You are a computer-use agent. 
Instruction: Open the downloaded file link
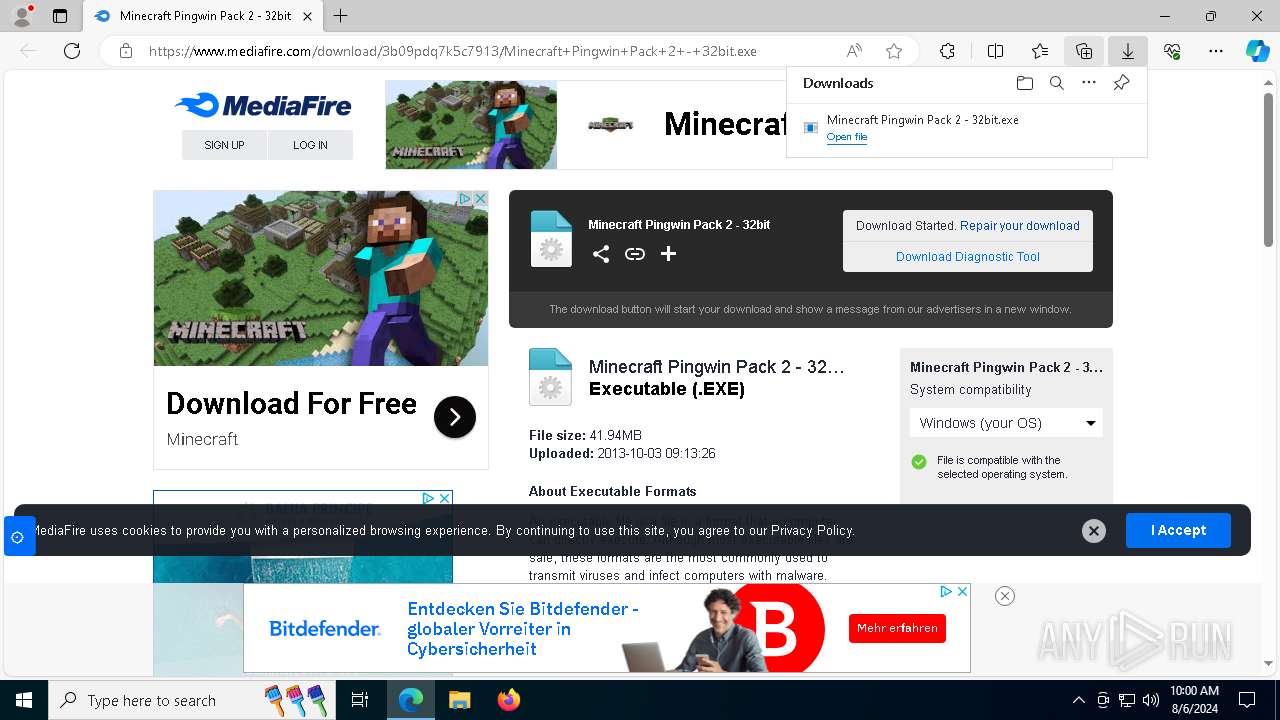coord(847,137)
